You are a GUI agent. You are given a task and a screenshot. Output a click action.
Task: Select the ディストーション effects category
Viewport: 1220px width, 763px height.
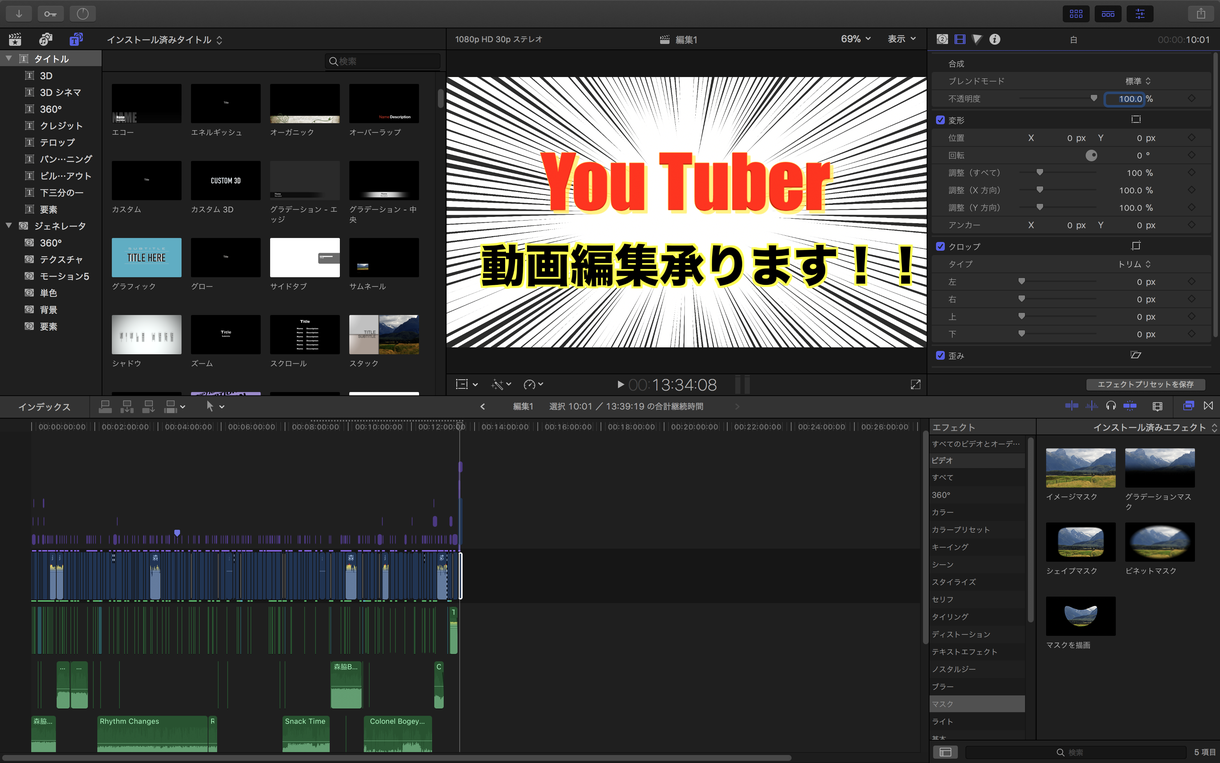pos(977,634)
